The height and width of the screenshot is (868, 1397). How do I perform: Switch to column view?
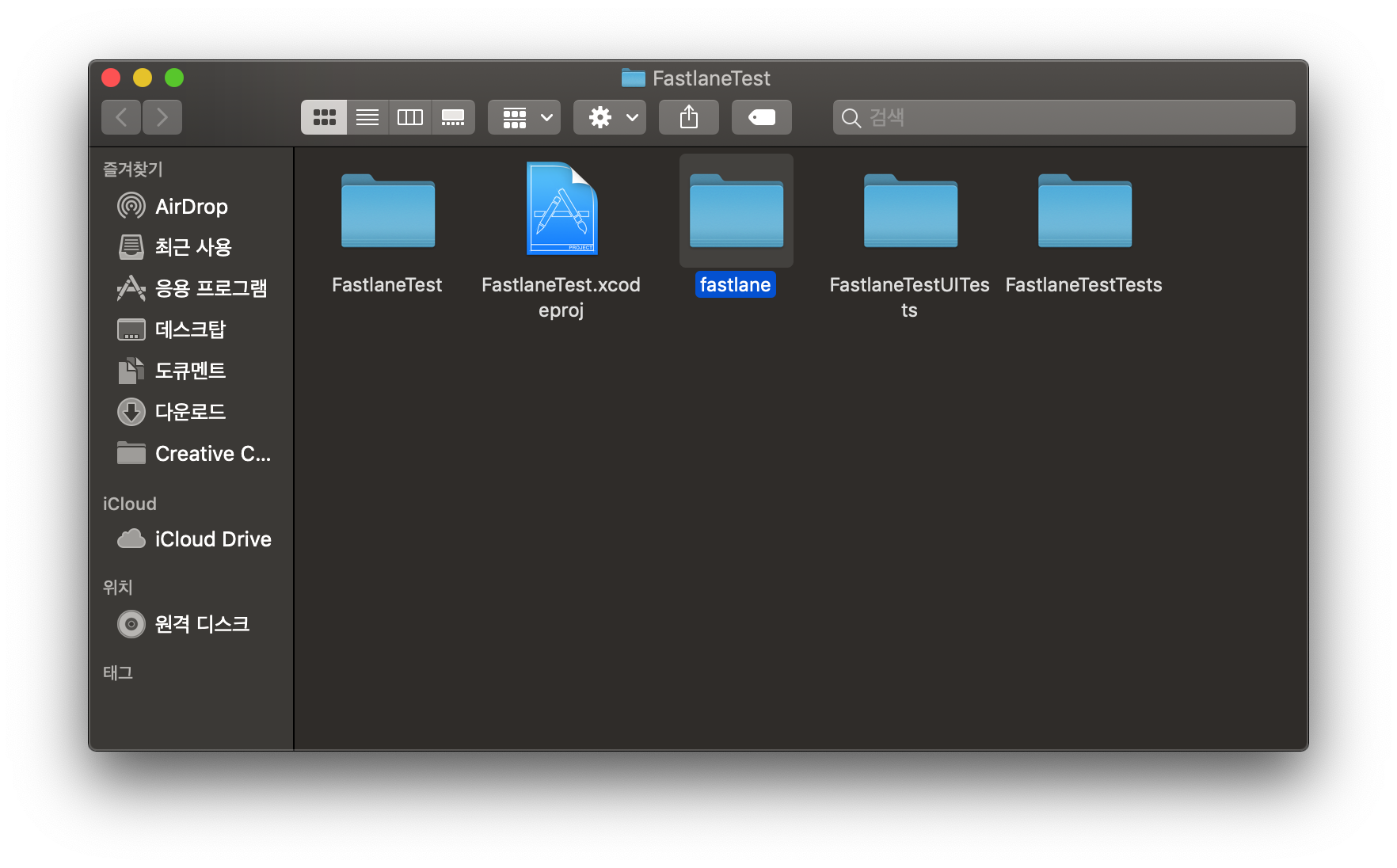click(x=410, y=117)
